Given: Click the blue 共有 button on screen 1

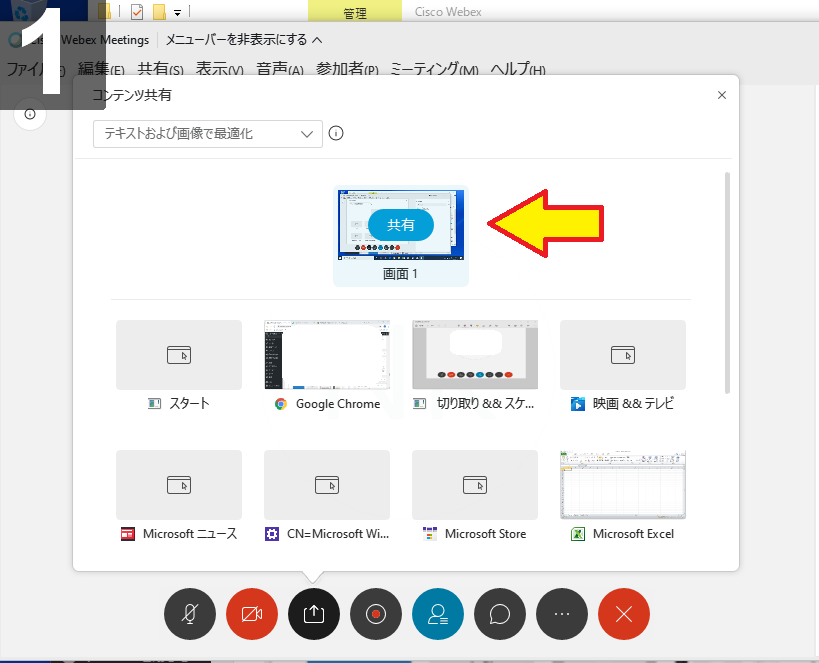Looking at the screenshot, I should tap(401, 225).
